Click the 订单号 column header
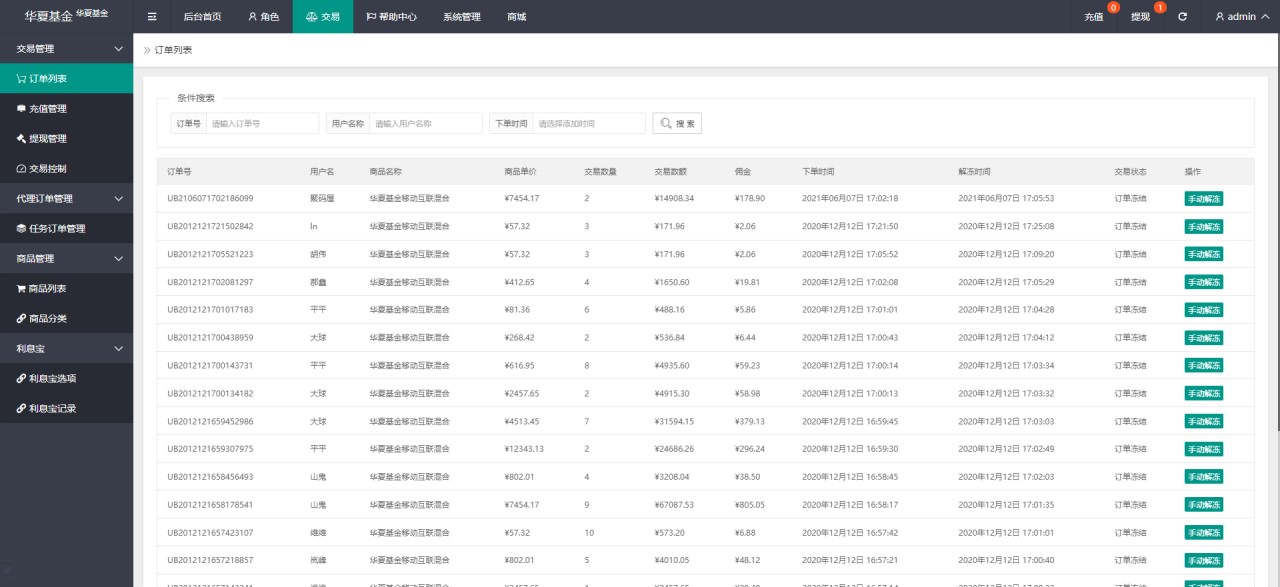Screen dimensions: 1280x587 coord(180,171)
